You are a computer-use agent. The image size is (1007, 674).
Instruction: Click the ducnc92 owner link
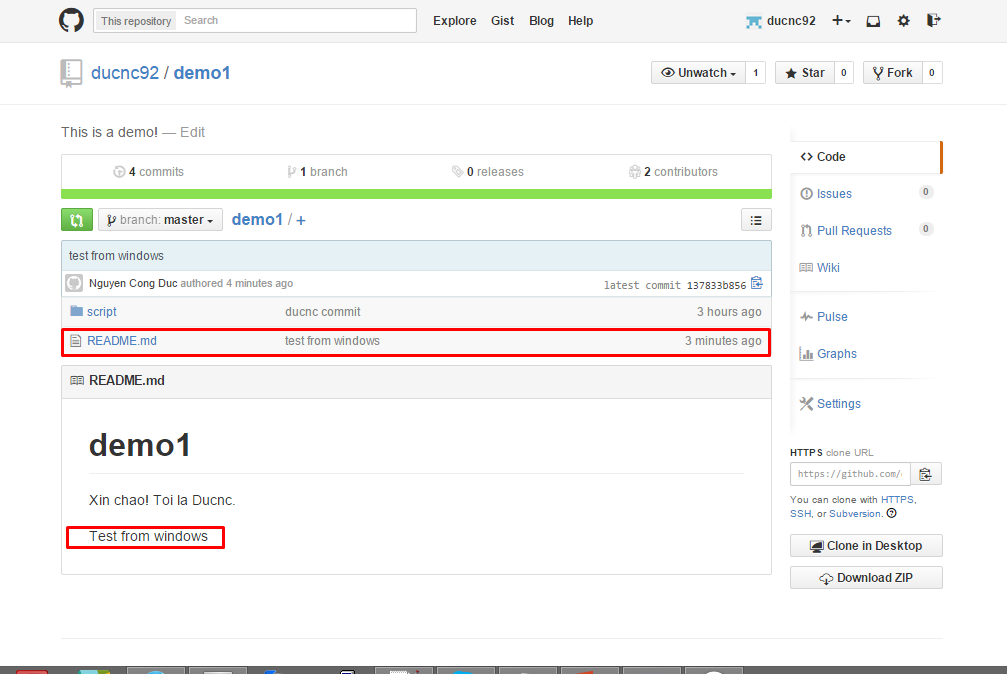click(125, 73)
